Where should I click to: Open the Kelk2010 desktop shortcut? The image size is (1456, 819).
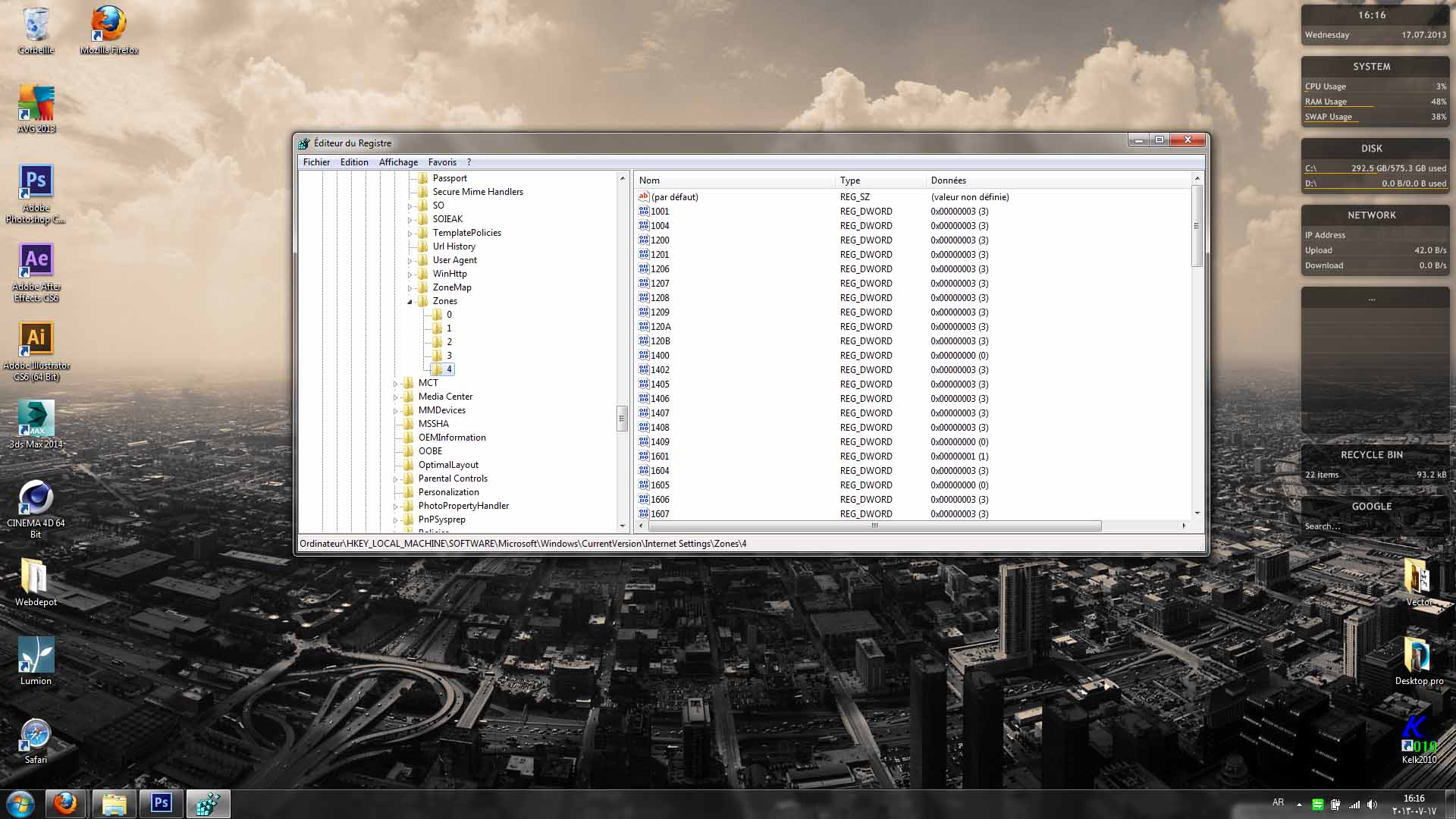click(x=1419, y=740)
